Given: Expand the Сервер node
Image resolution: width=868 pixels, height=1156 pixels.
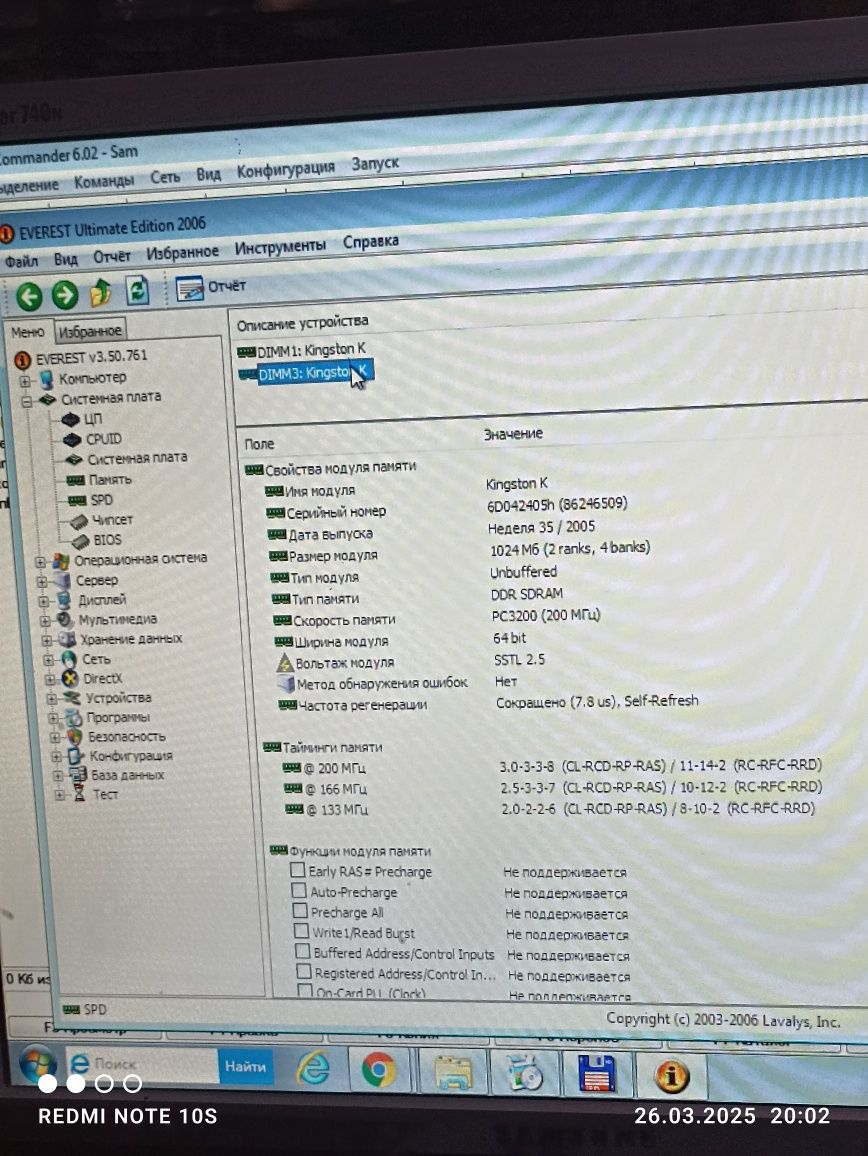Looking at the screenshot, I should 42,582.
